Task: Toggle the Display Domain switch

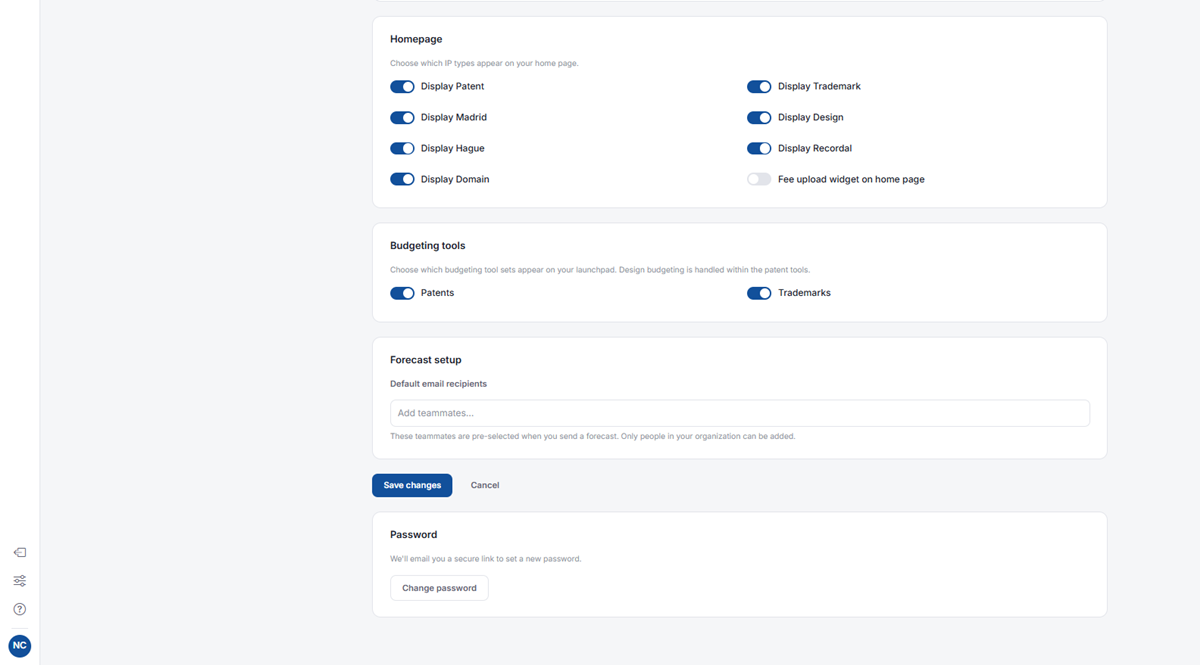Action: click(402, 180)
